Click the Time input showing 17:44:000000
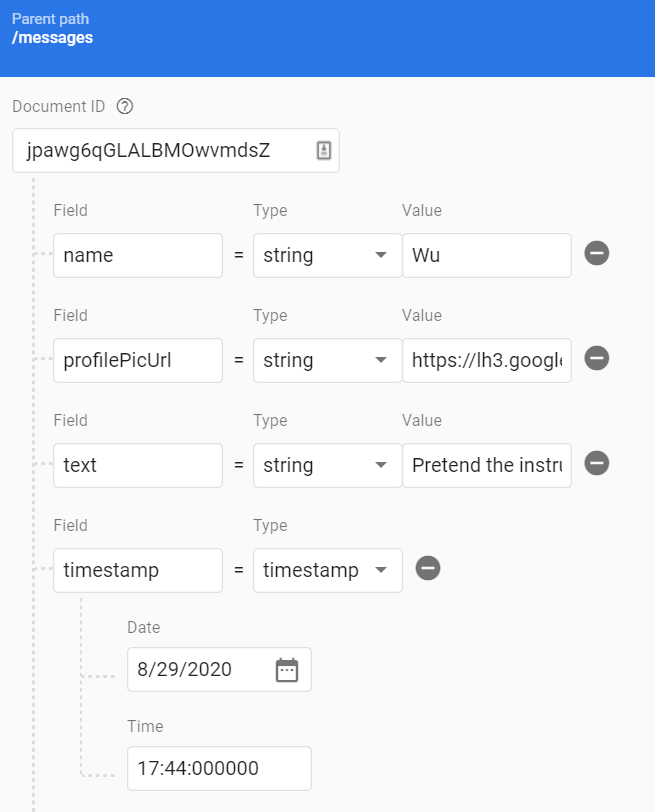Screen dimensions: 655x812 pos(218,769)
